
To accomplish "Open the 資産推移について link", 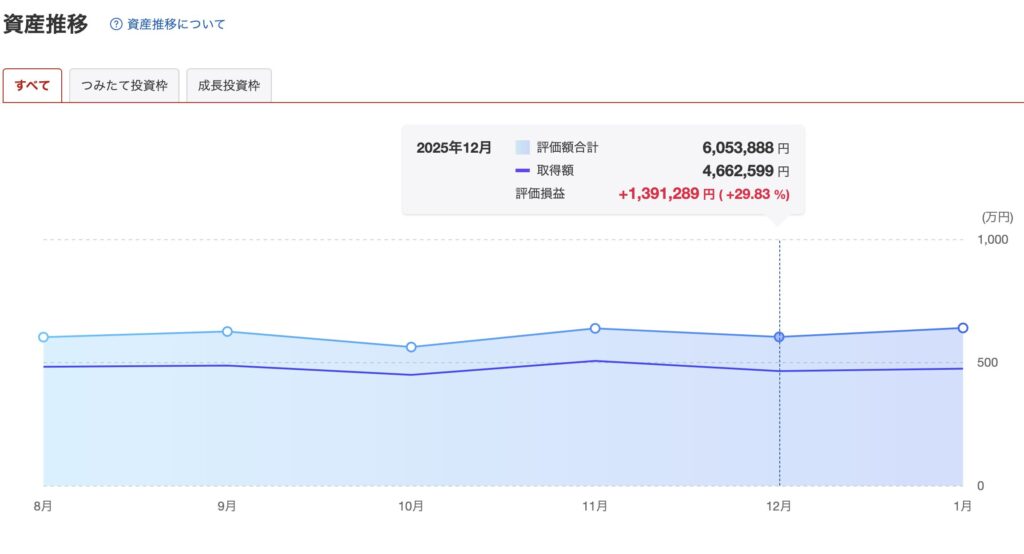I will pyautogui.click(x=176, y=24).
